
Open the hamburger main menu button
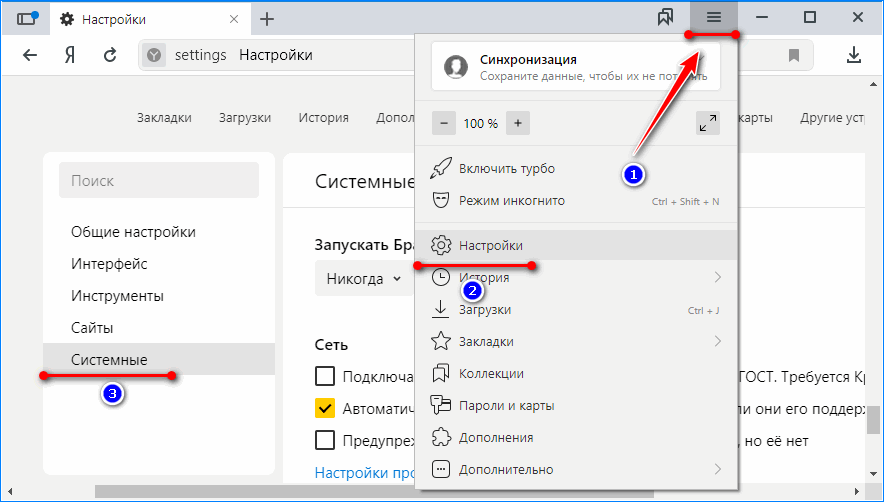(714, 18)
